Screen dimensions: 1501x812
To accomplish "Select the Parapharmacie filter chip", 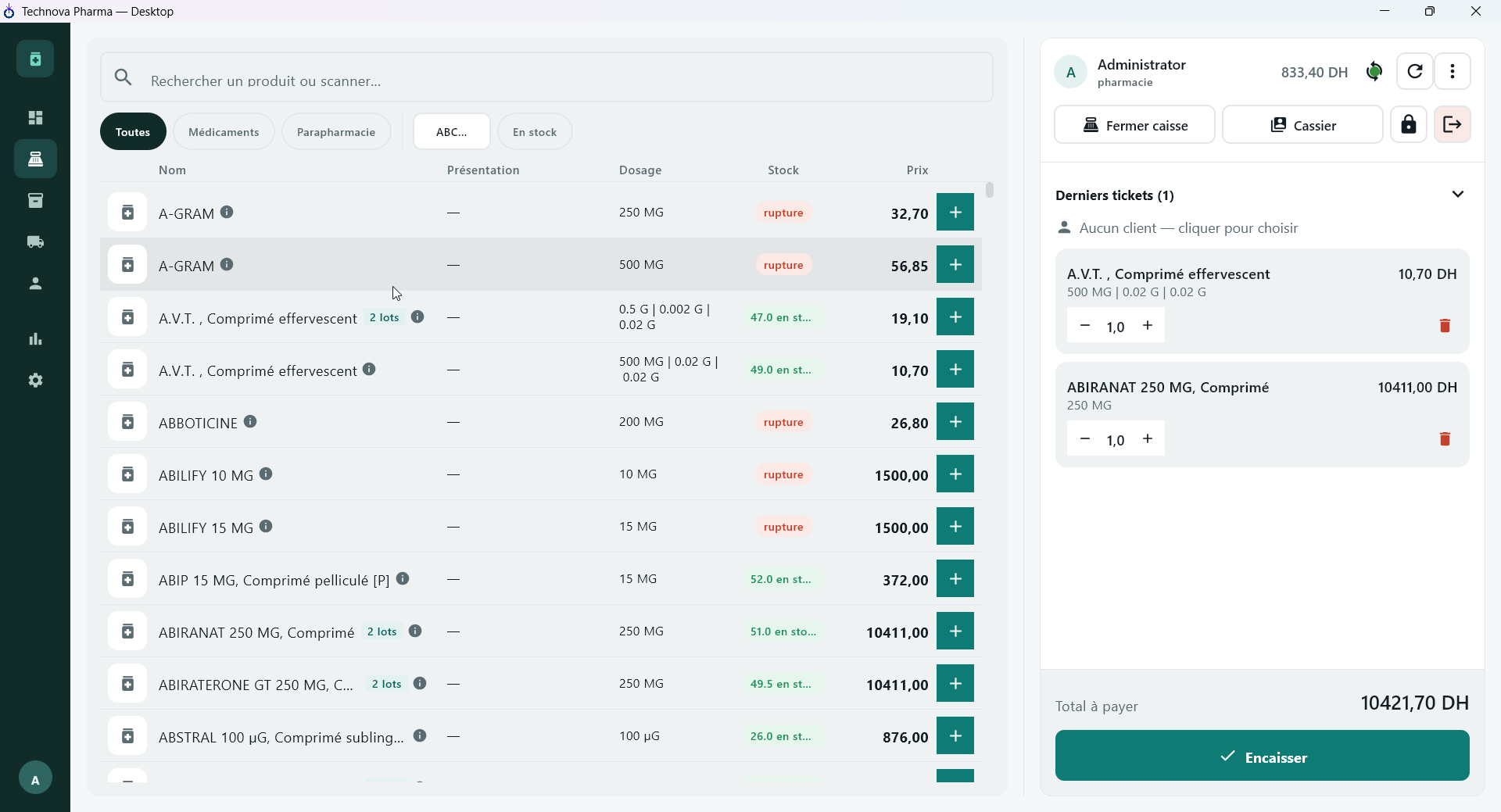I will pyautogui.click(x=336, y=132).
